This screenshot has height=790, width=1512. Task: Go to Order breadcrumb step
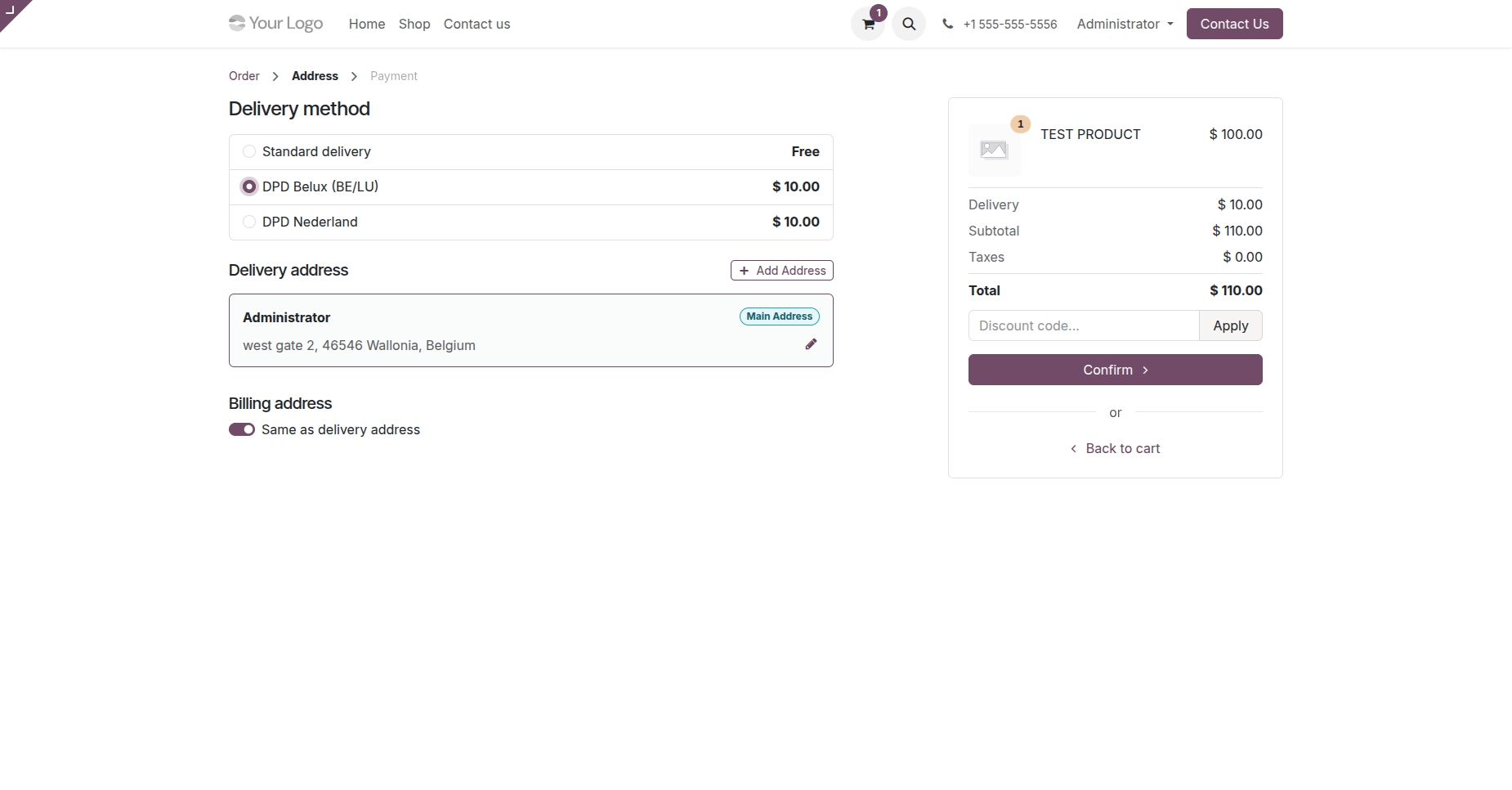tap(244, 76)
